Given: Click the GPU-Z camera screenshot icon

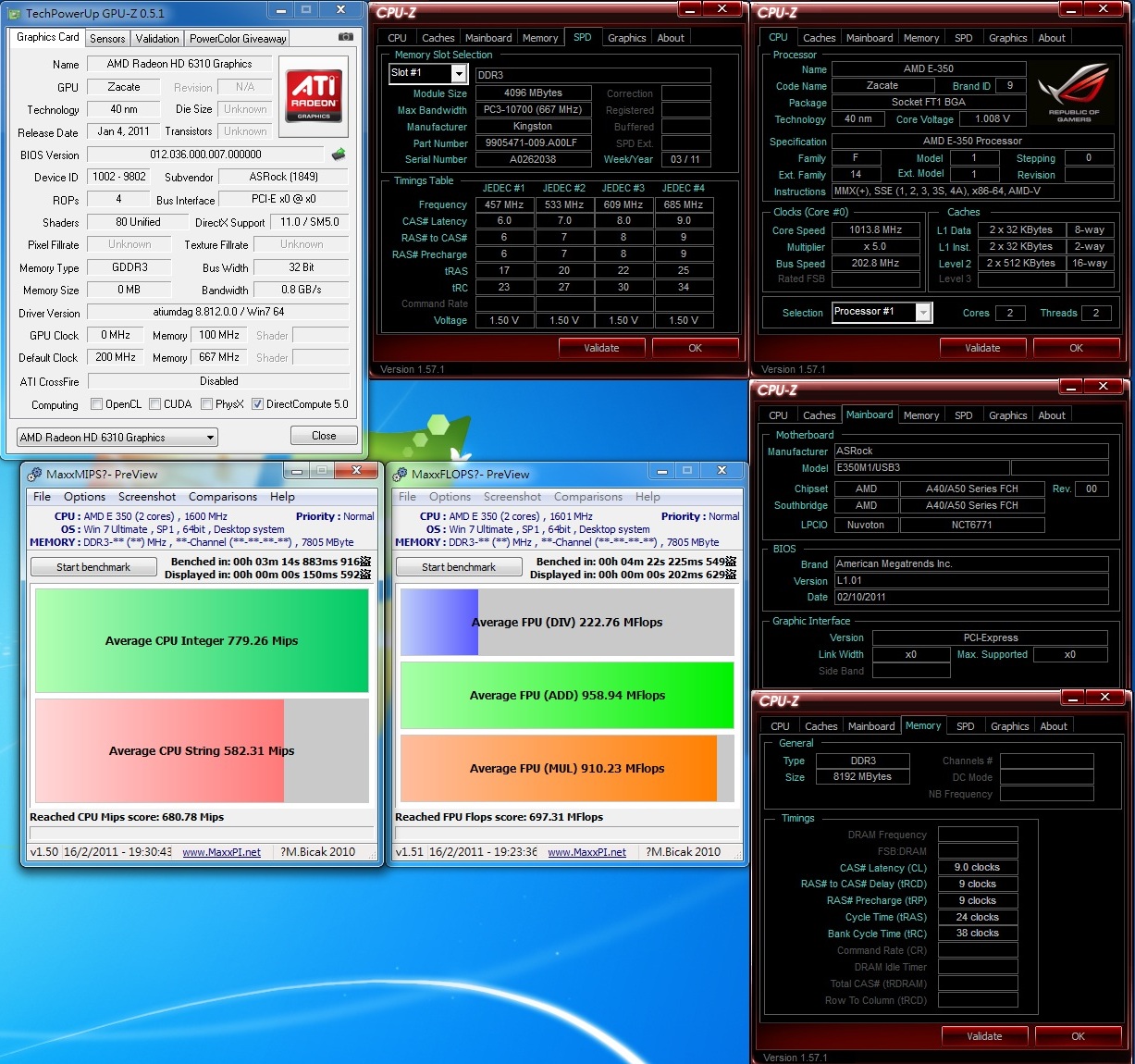Looking at the screenshot, I should pyautogui.click(x=346, y=37).
